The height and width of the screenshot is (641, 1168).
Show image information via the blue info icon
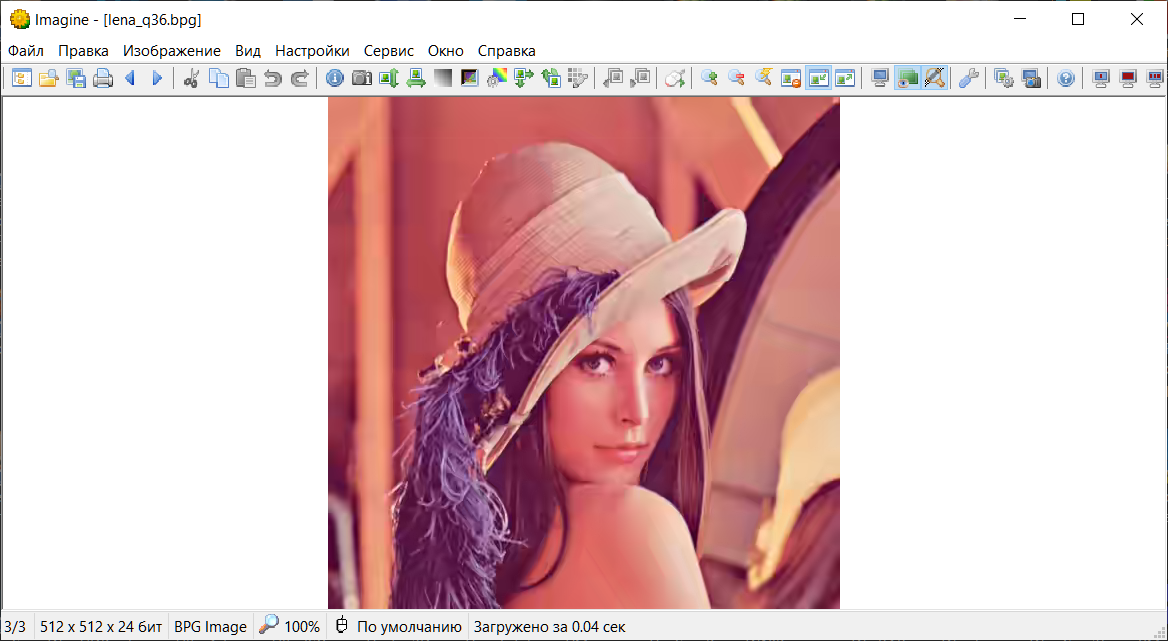coord(334,77)
